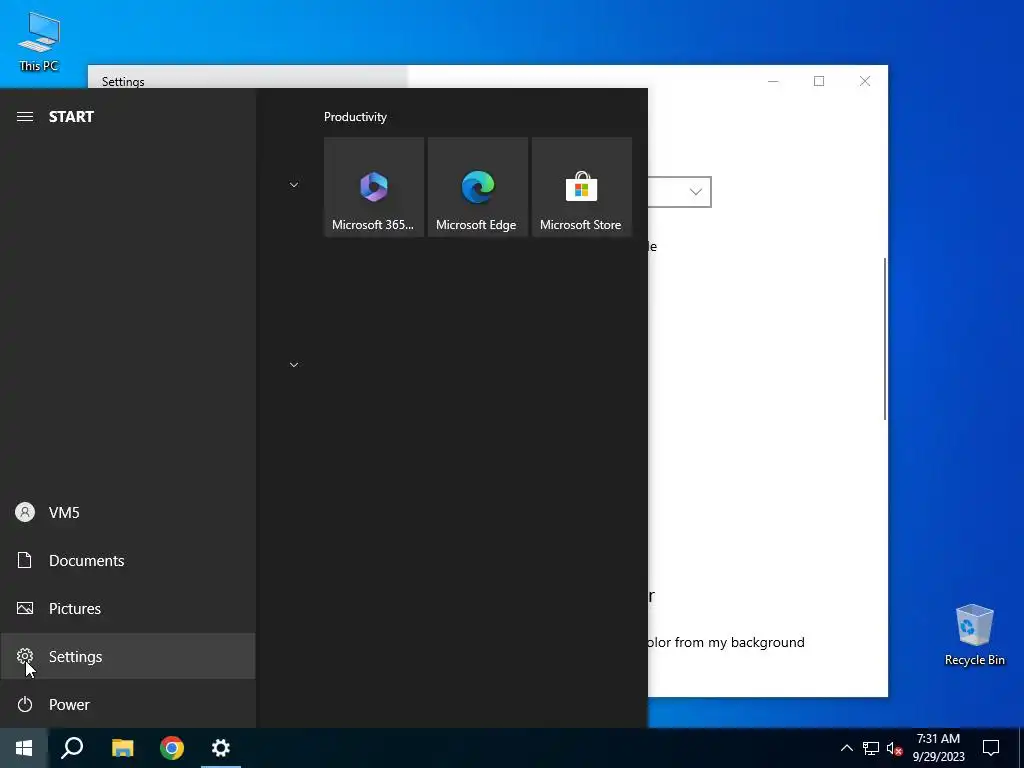The image size is (1024, 768).
Task: Select the VM5 user account
Action: click(x=128, y=513)
